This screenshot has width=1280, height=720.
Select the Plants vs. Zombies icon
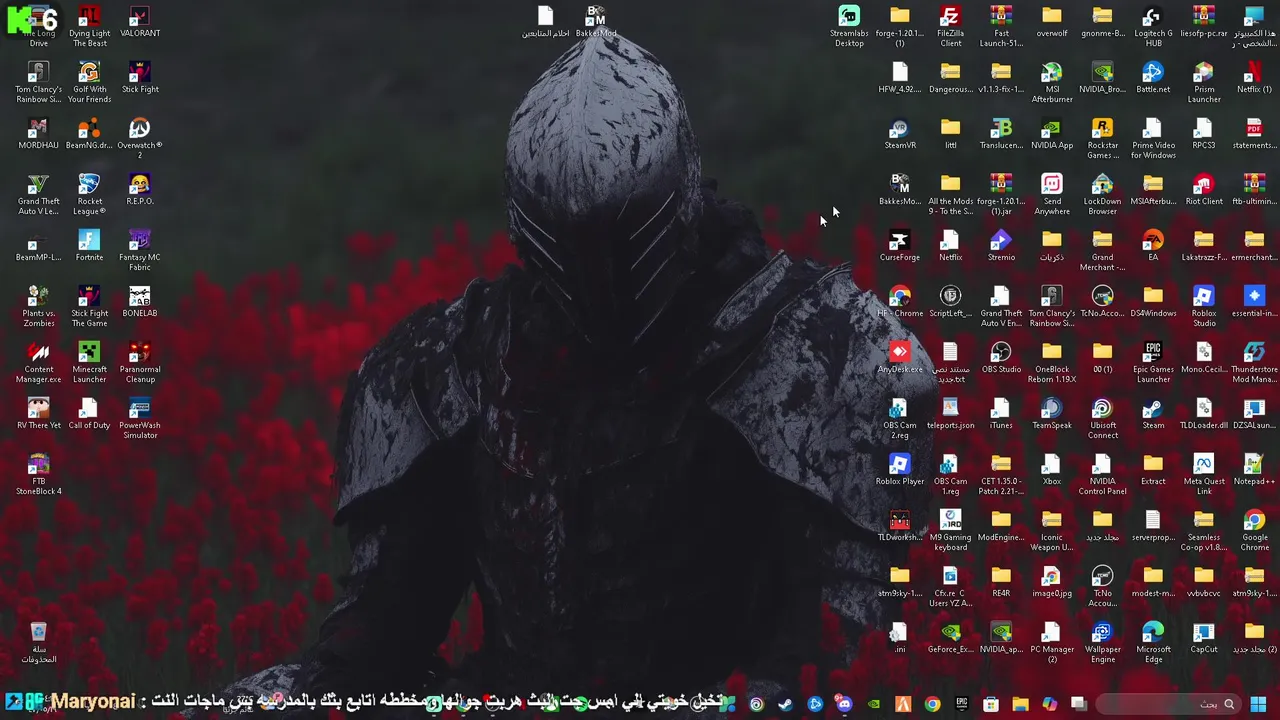click(38, 306)
